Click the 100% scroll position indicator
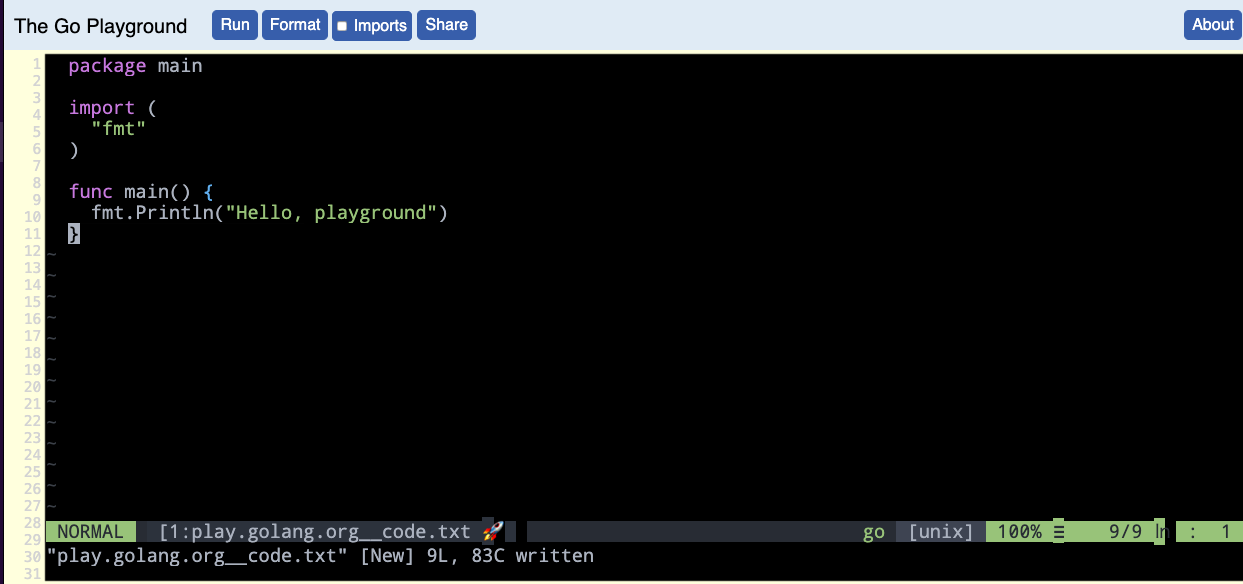 point(1018,531)
